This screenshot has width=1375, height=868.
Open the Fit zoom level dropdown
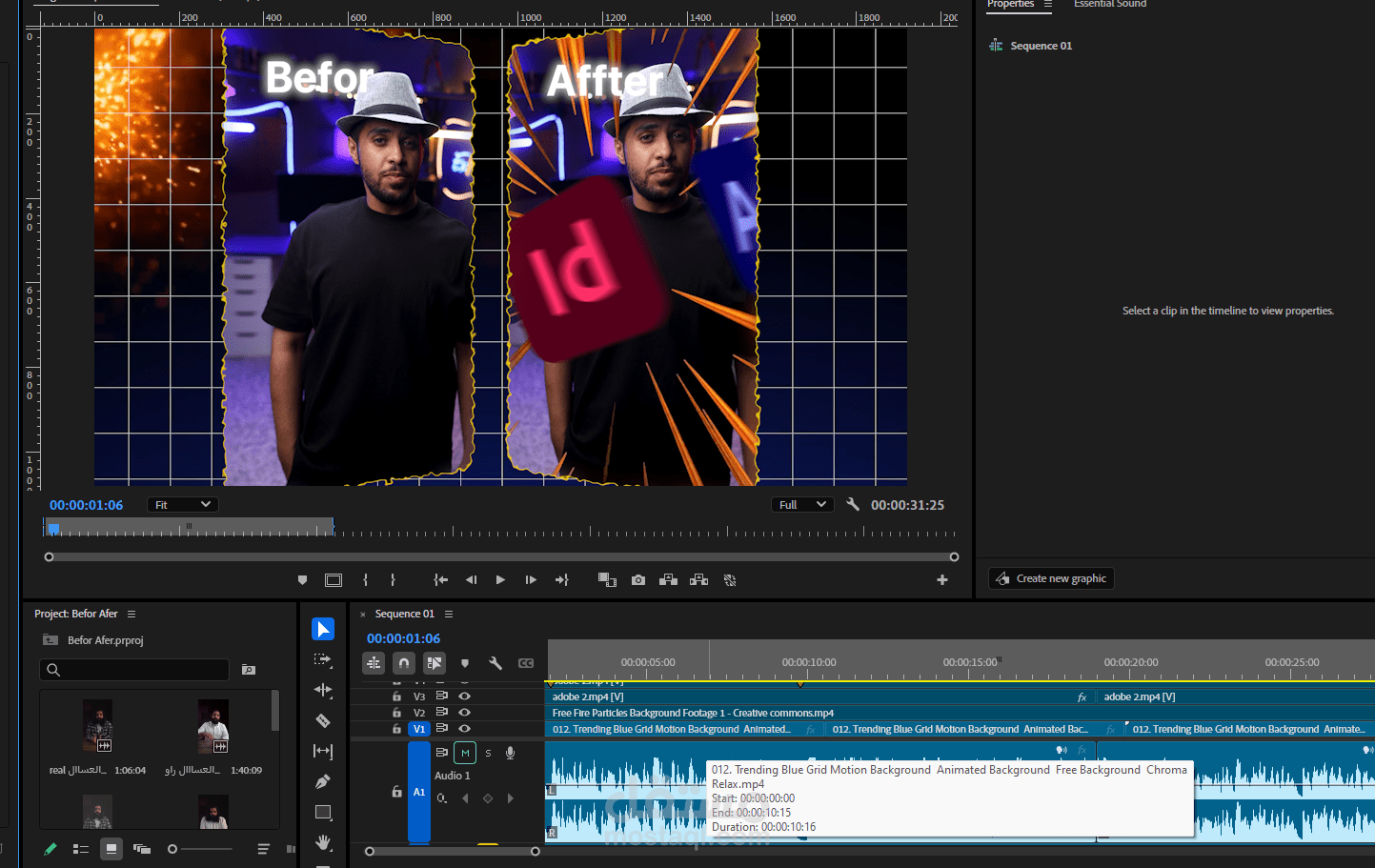coord(183,504)
